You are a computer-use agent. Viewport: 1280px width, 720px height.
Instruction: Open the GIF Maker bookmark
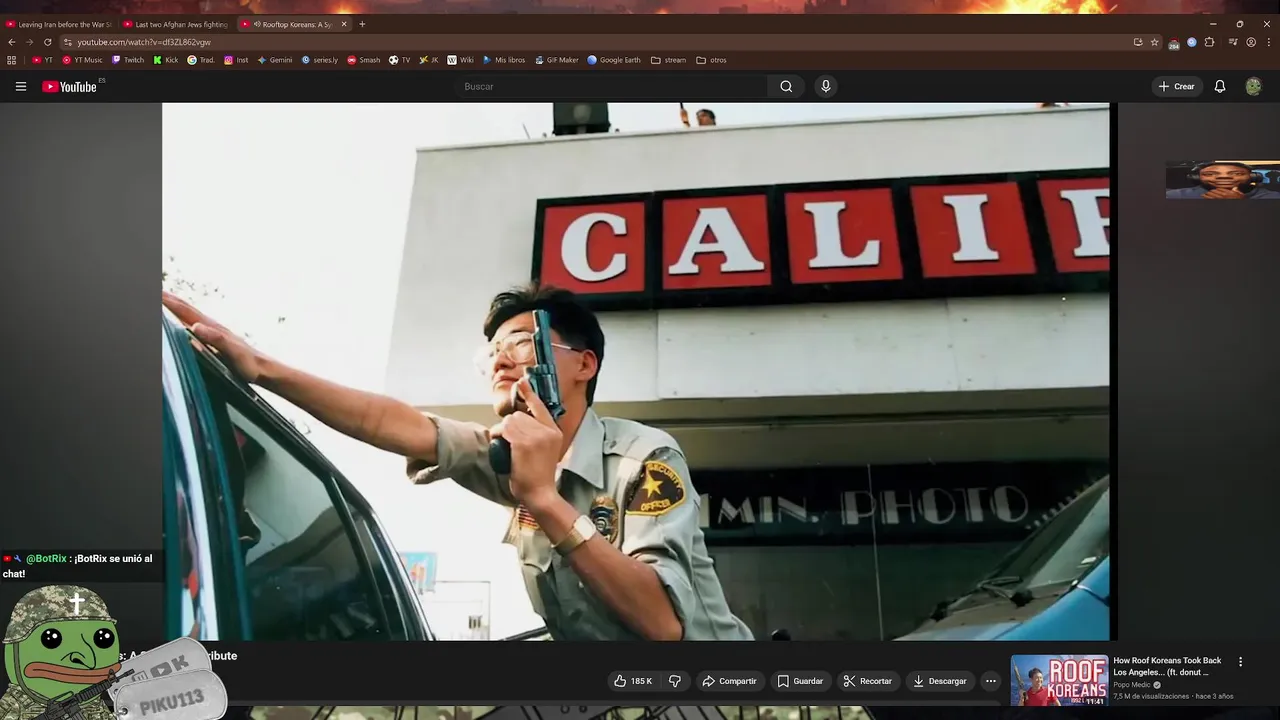(x=557, y=60)
